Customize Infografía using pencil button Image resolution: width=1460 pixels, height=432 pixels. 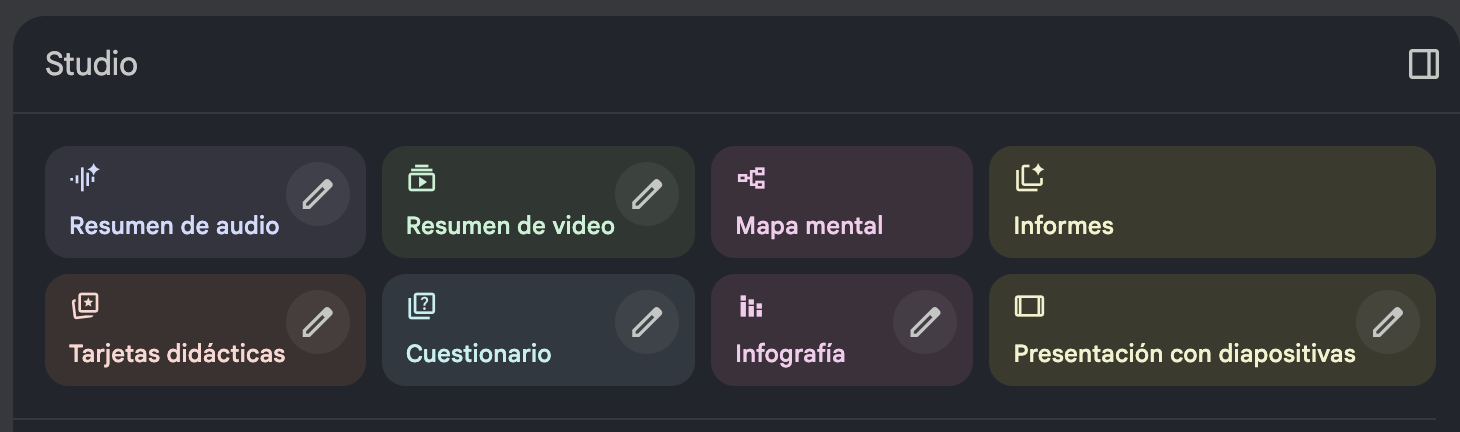coord(924,322)
